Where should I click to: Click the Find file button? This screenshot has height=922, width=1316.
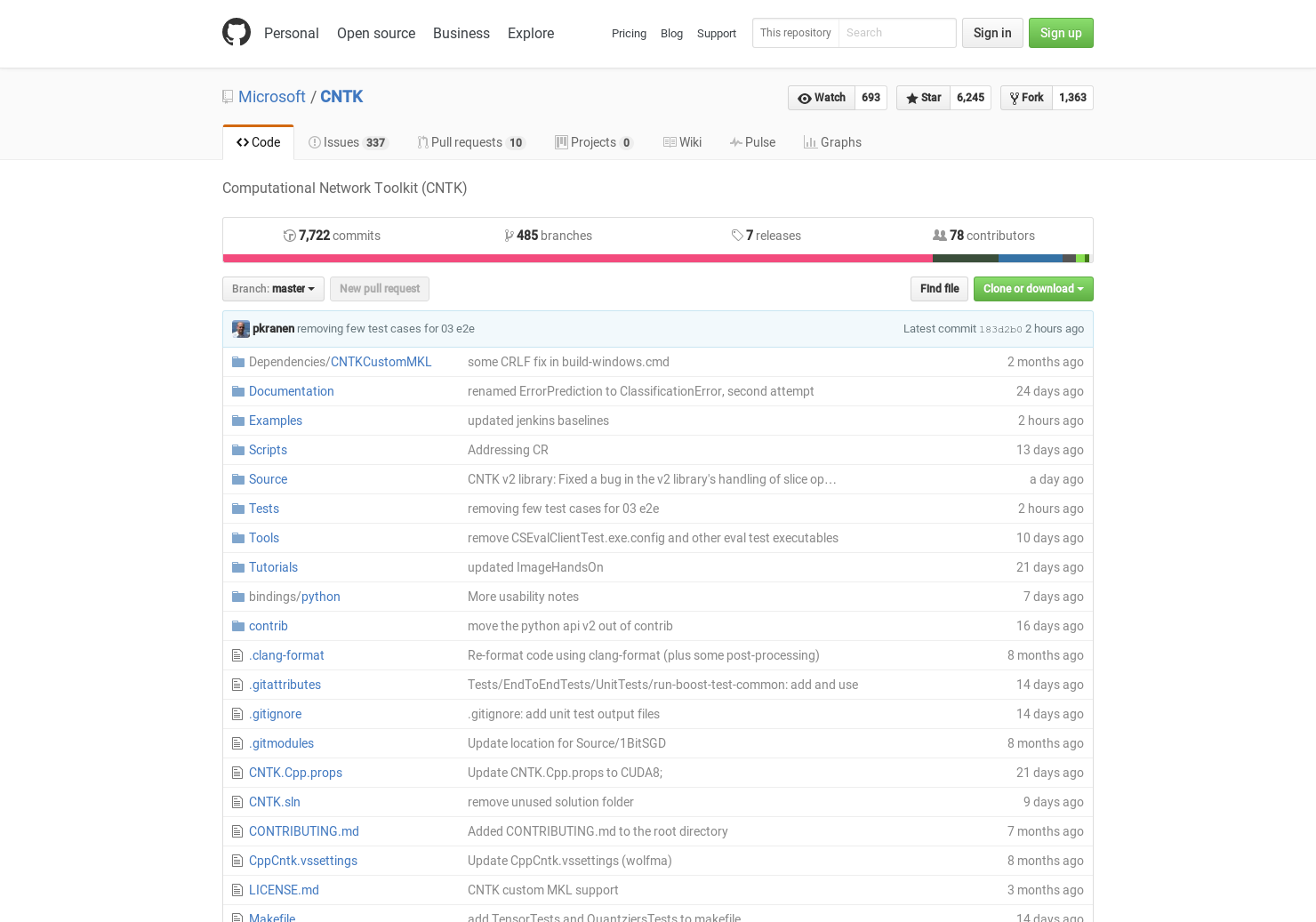point(939,288)
